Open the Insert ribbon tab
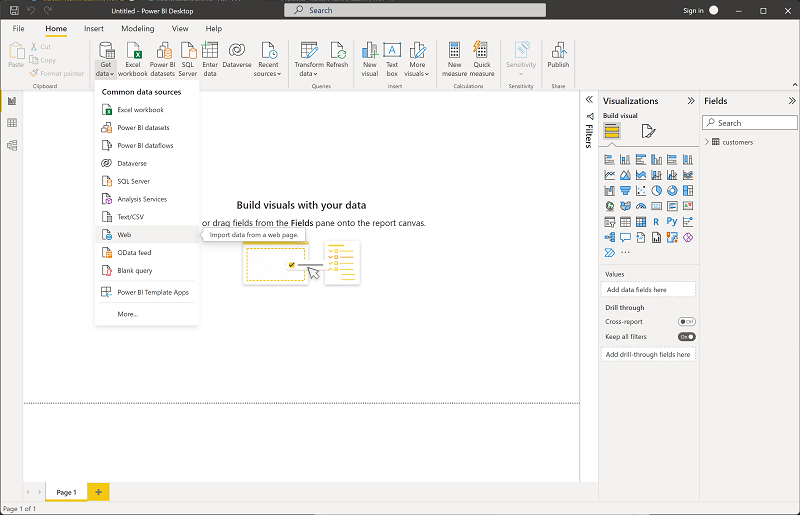The width and height of the screenshot is (800, 515). 94,29
